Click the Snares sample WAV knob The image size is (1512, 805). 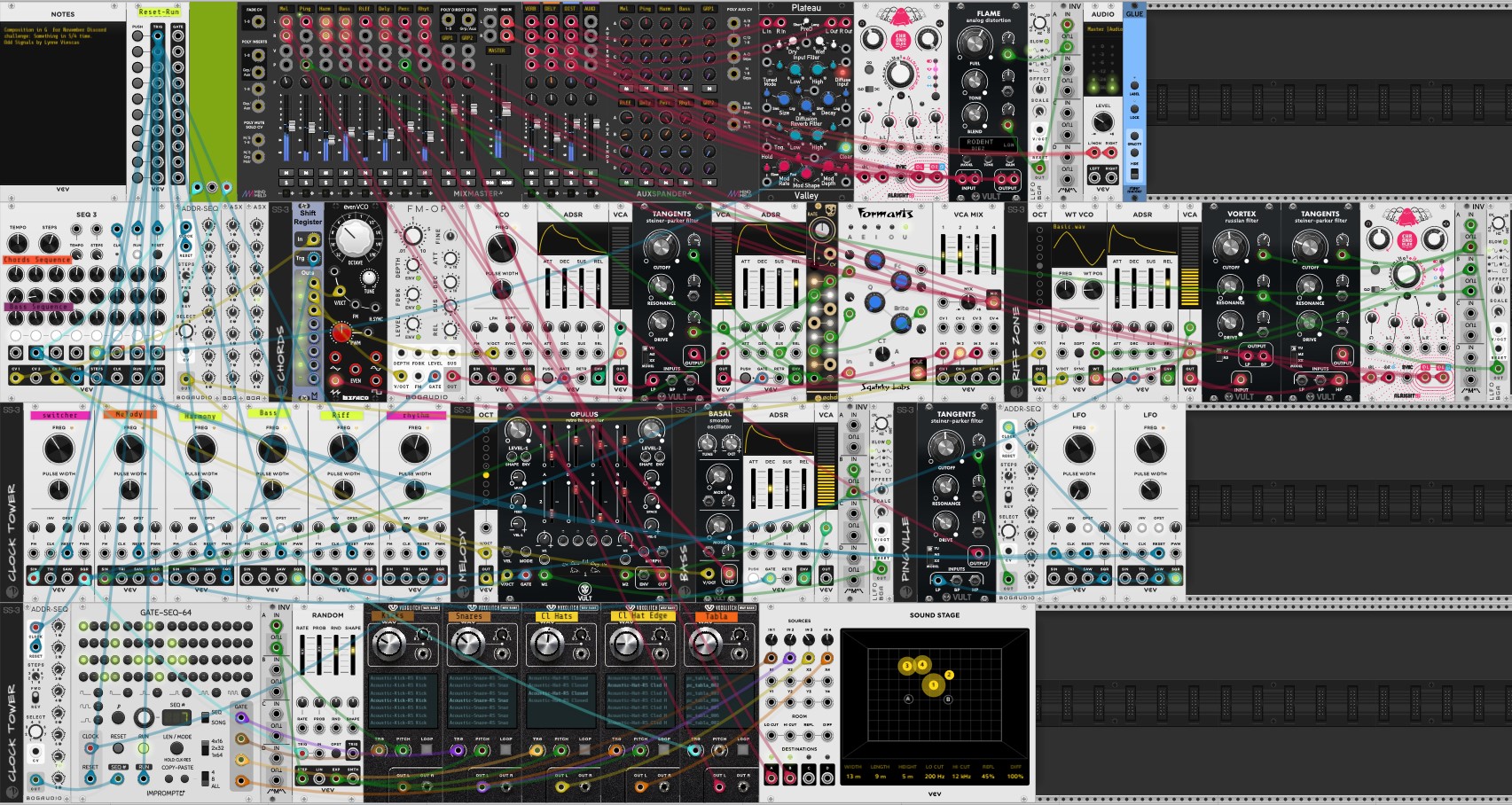point(467,644)
